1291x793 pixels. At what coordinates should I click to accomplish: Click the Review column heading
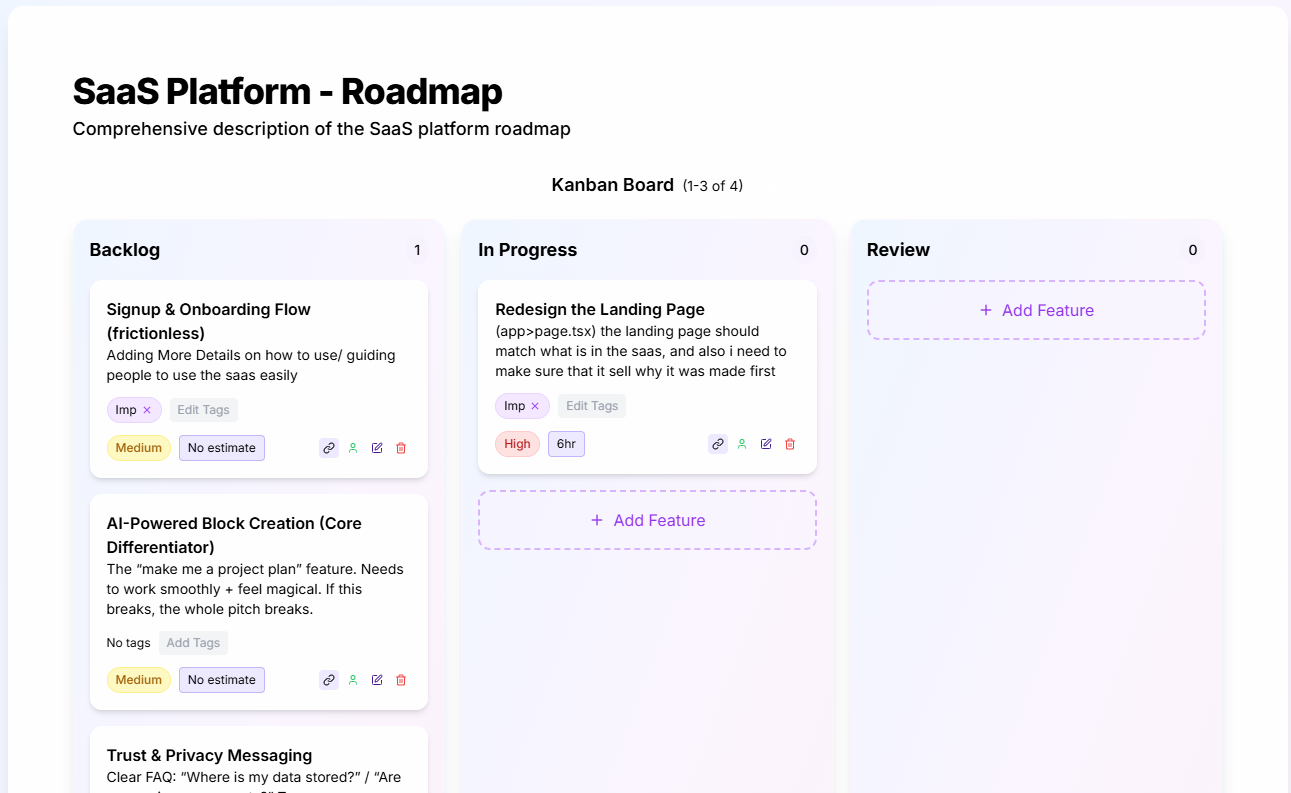[x=899, y=250]
